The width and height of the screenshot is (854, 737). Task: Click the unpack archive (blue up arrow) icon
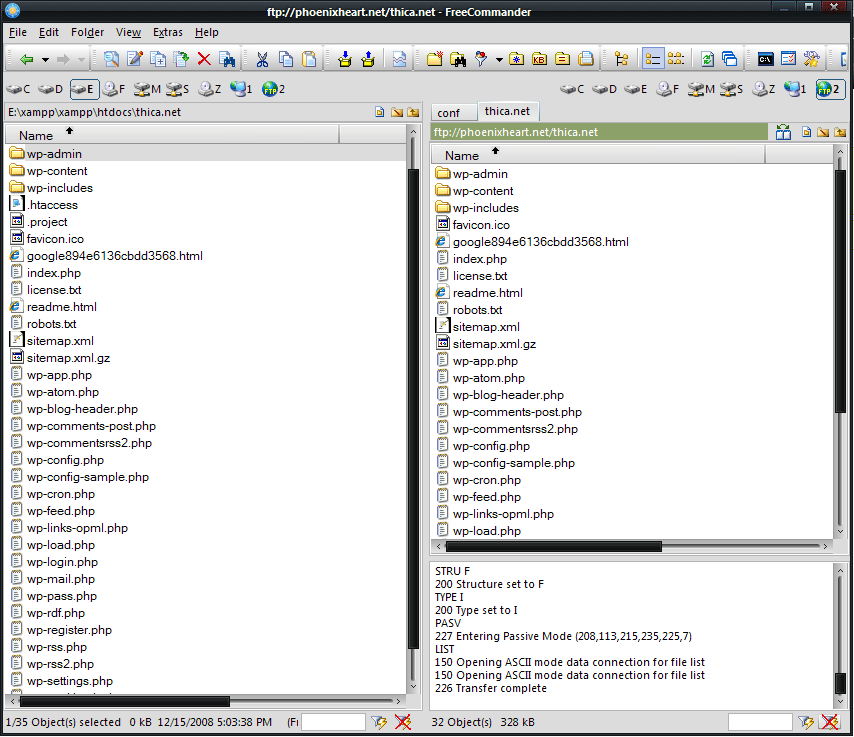point(368,59)
